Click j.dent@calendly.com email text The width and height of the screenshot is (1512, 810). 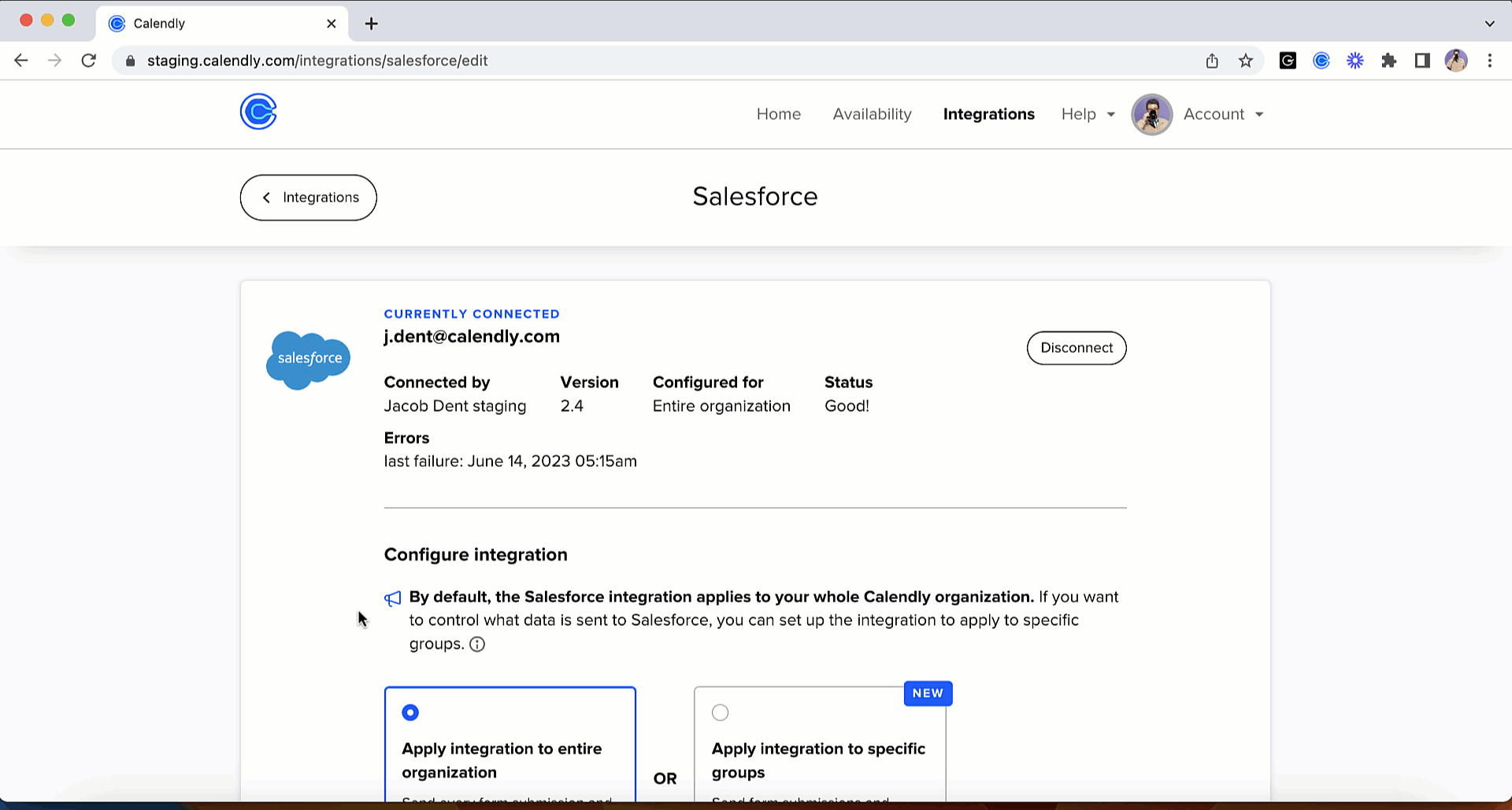[472, 337]
